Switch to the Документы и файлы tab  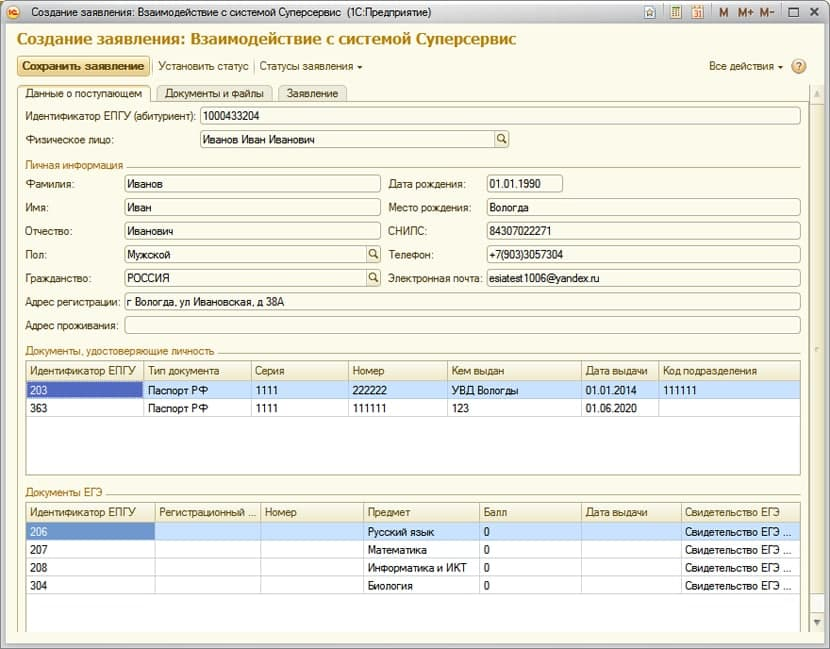point(214,93)
